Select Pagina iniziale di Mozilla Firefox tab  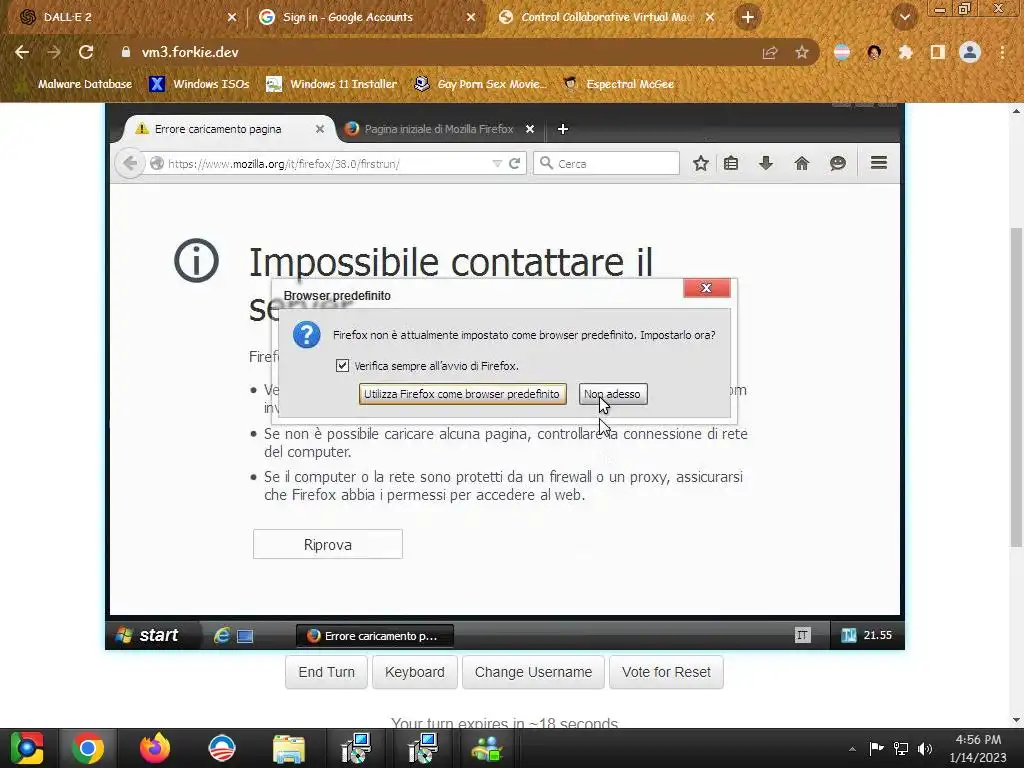(439, 129)
